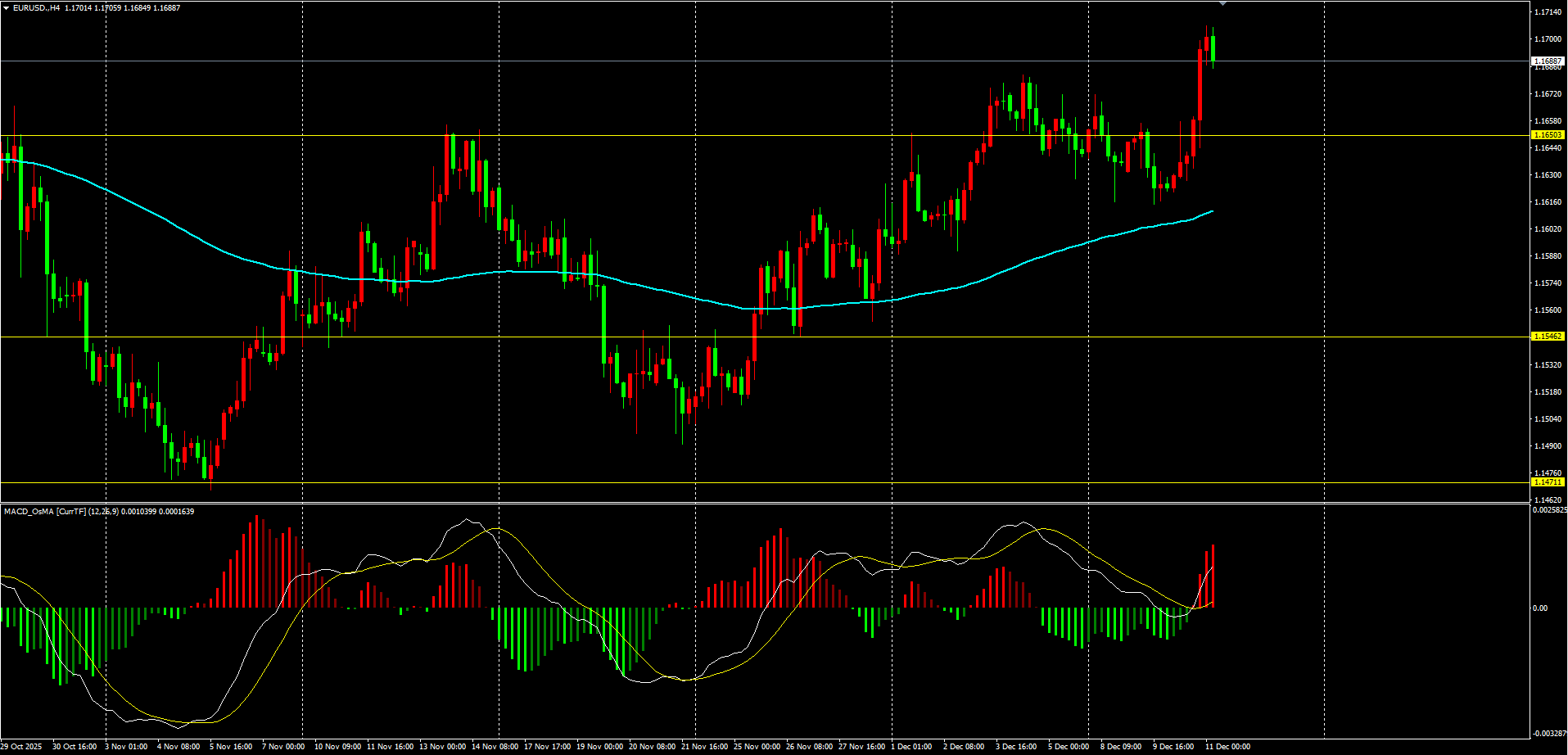Click the 11 Dec 00:00 time label
This screenshot has height=755, width=1568.
click(x=1227, y=746)
